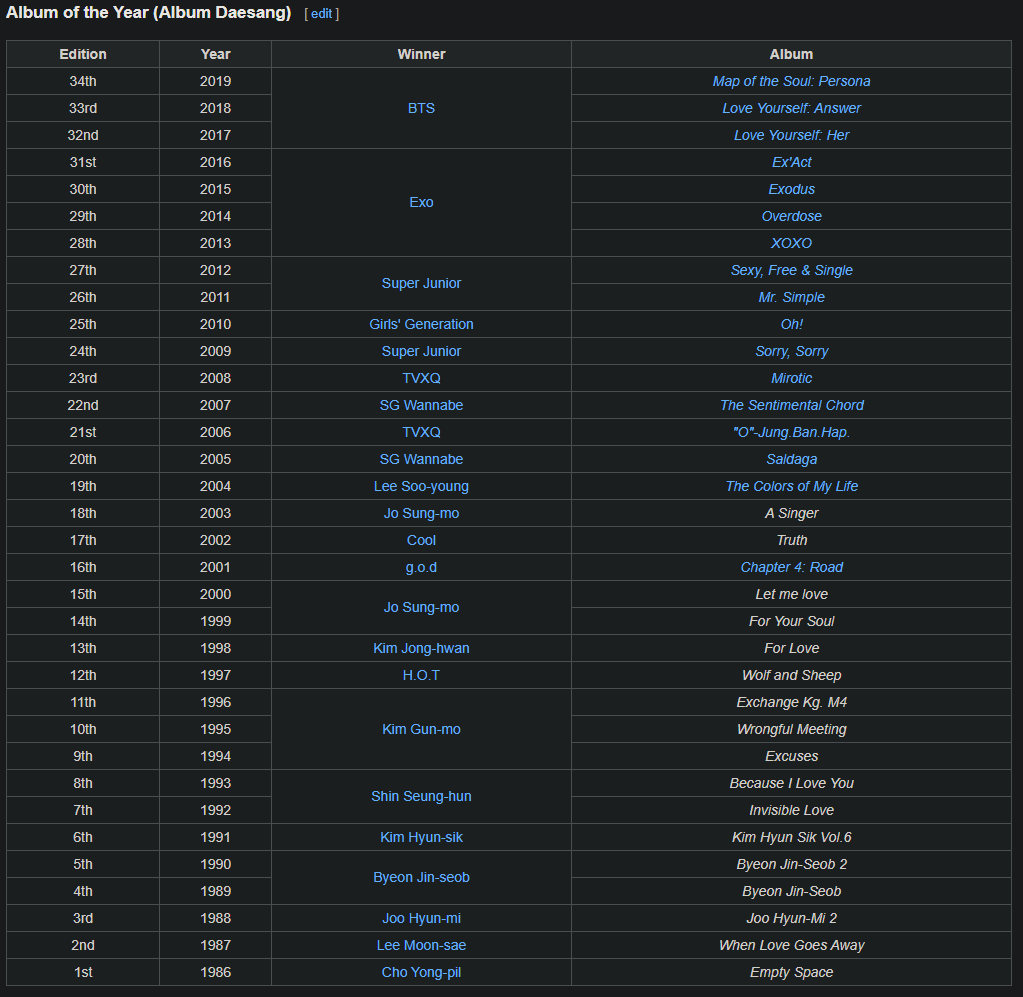Image resolution: width=1023 pixels, height=997 pixels.
Task: Open the Mr. Simple album link
Action: [791, 298]
